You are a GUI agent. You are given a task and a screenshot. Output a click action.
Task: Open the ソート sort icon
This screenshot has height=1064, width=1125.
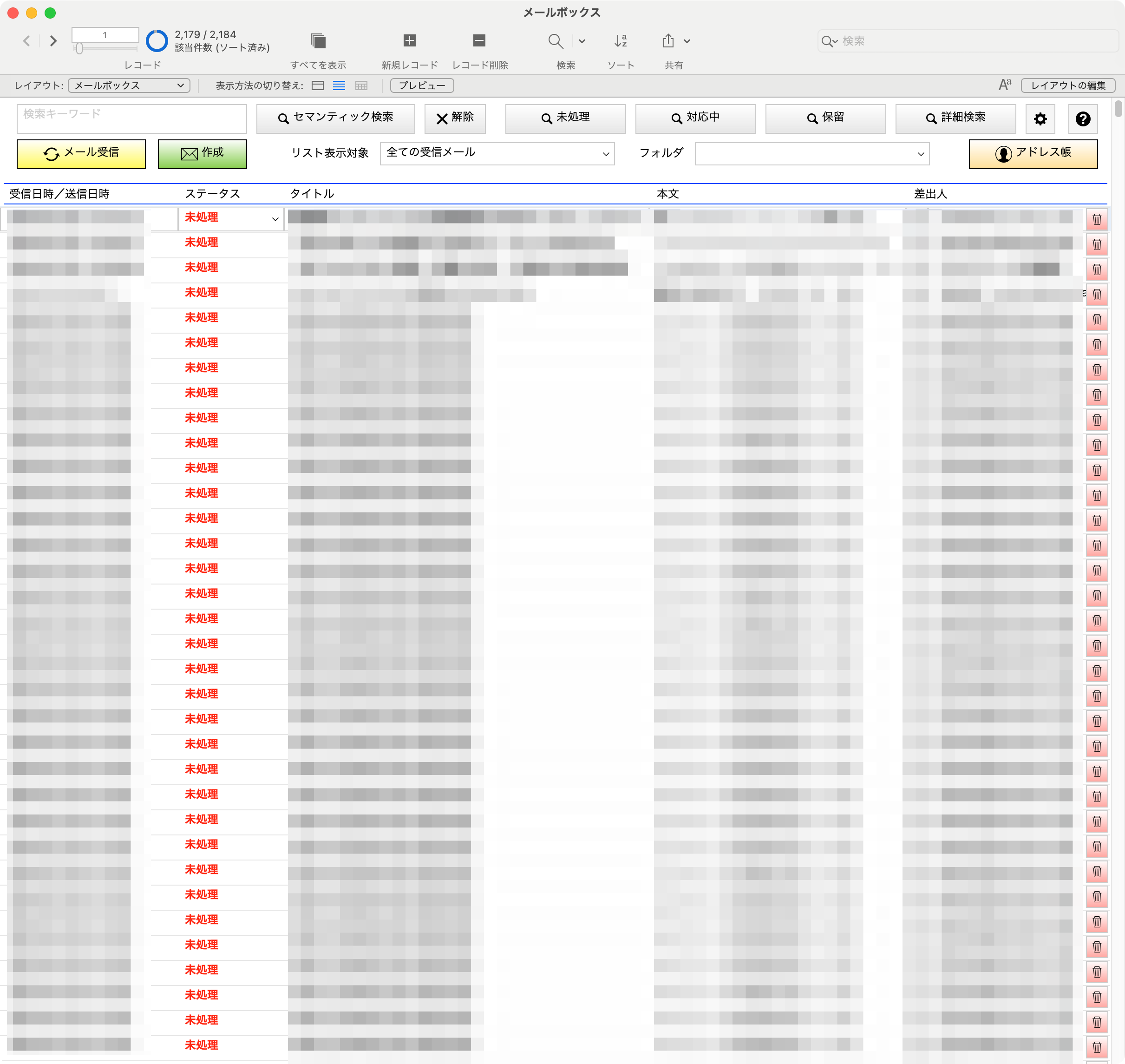[621, 41]
